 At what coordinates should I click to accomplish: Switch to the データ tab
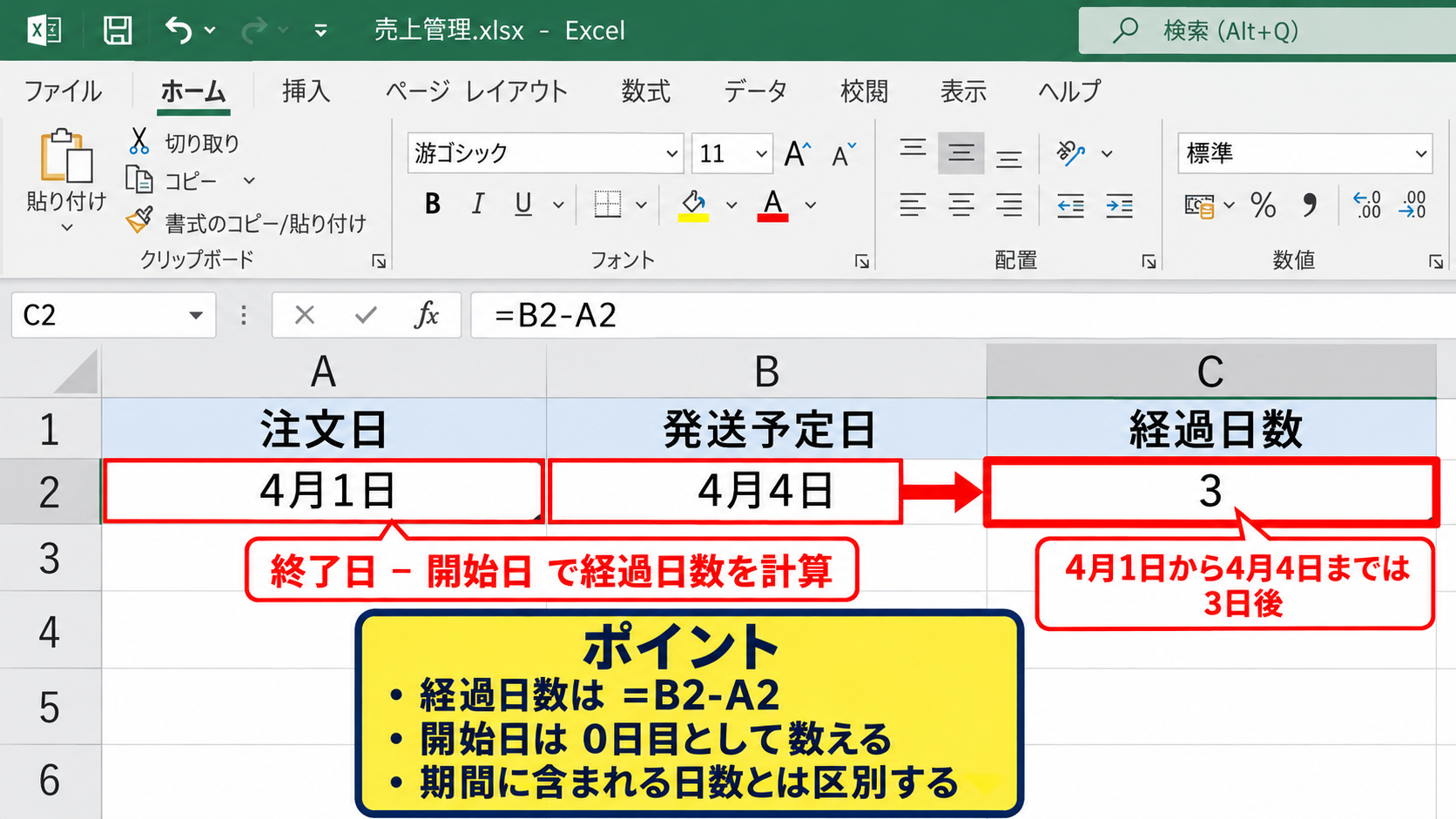(755, 91)
